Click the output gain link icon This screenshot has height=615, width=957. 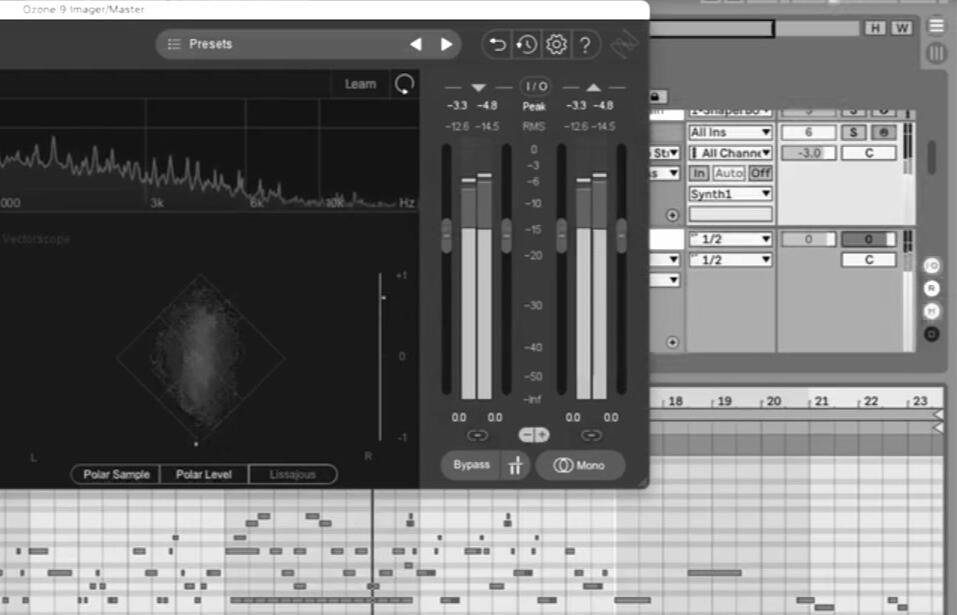point(592,435)
